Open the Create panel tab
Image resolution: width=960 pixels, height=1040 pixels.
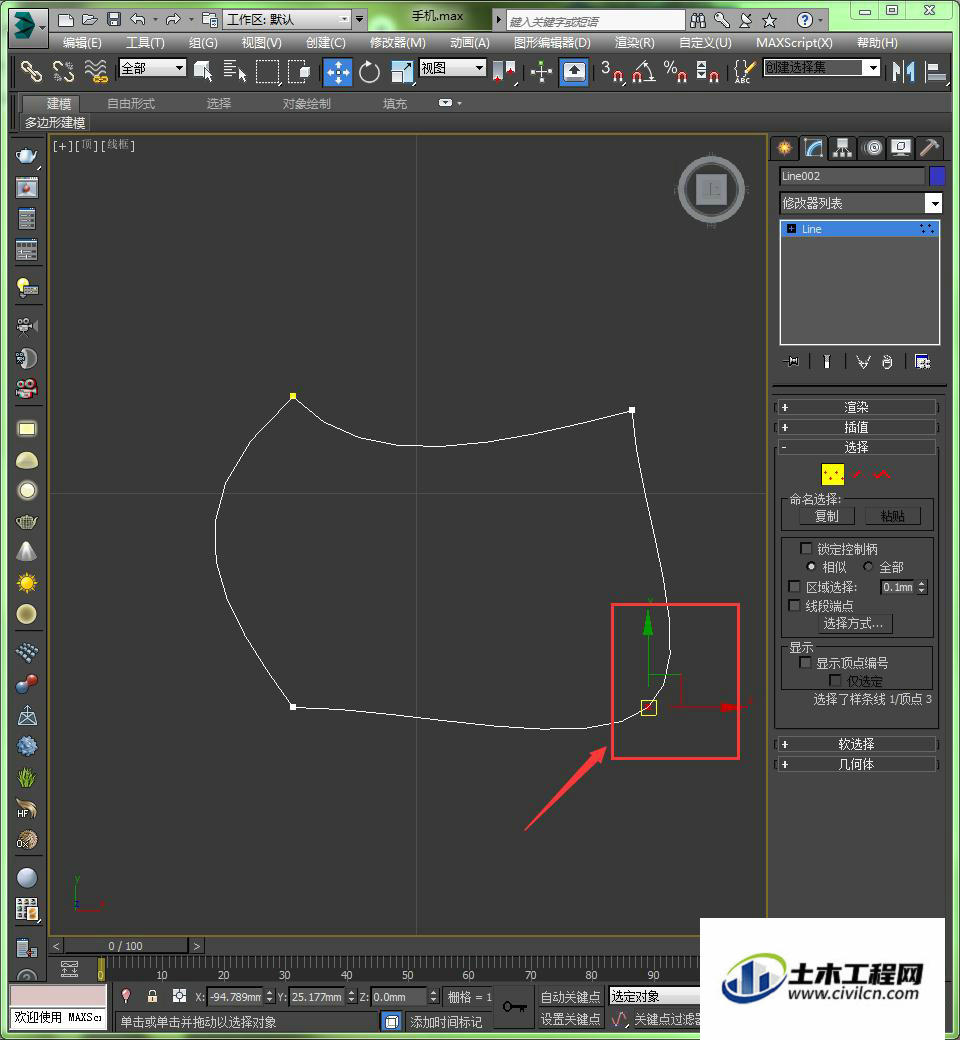coord(784,147)
